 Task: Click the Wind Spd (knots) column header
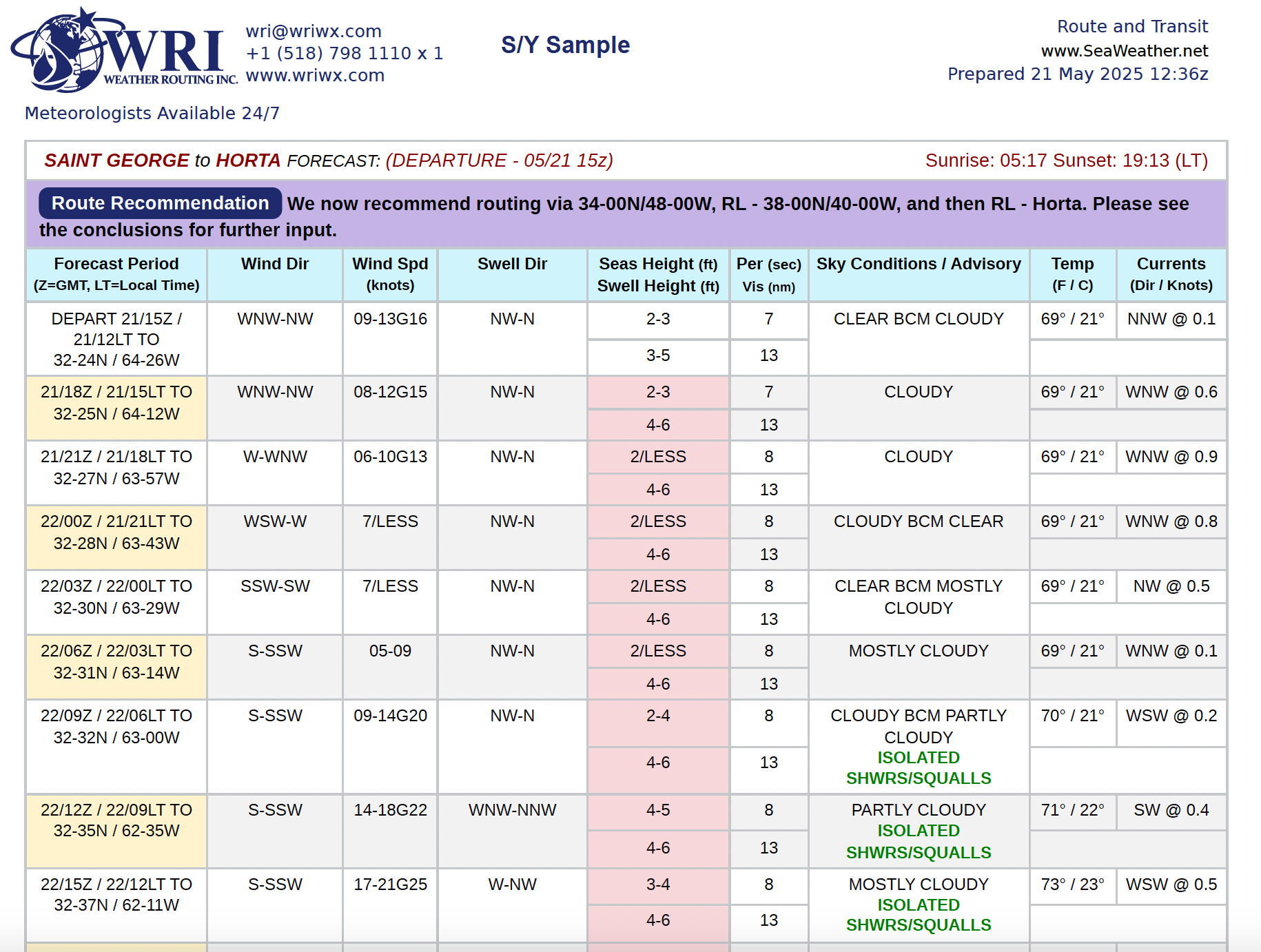(x=390, y=274)
